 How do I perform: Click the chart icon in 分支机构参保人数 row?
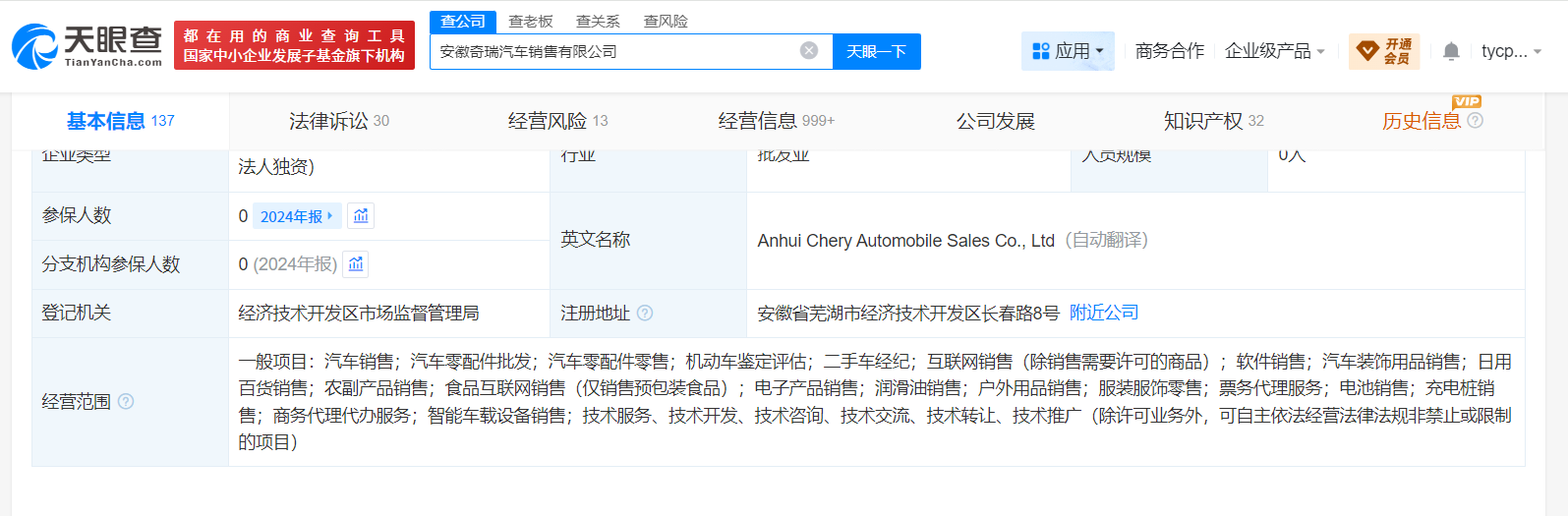point(356,264)
